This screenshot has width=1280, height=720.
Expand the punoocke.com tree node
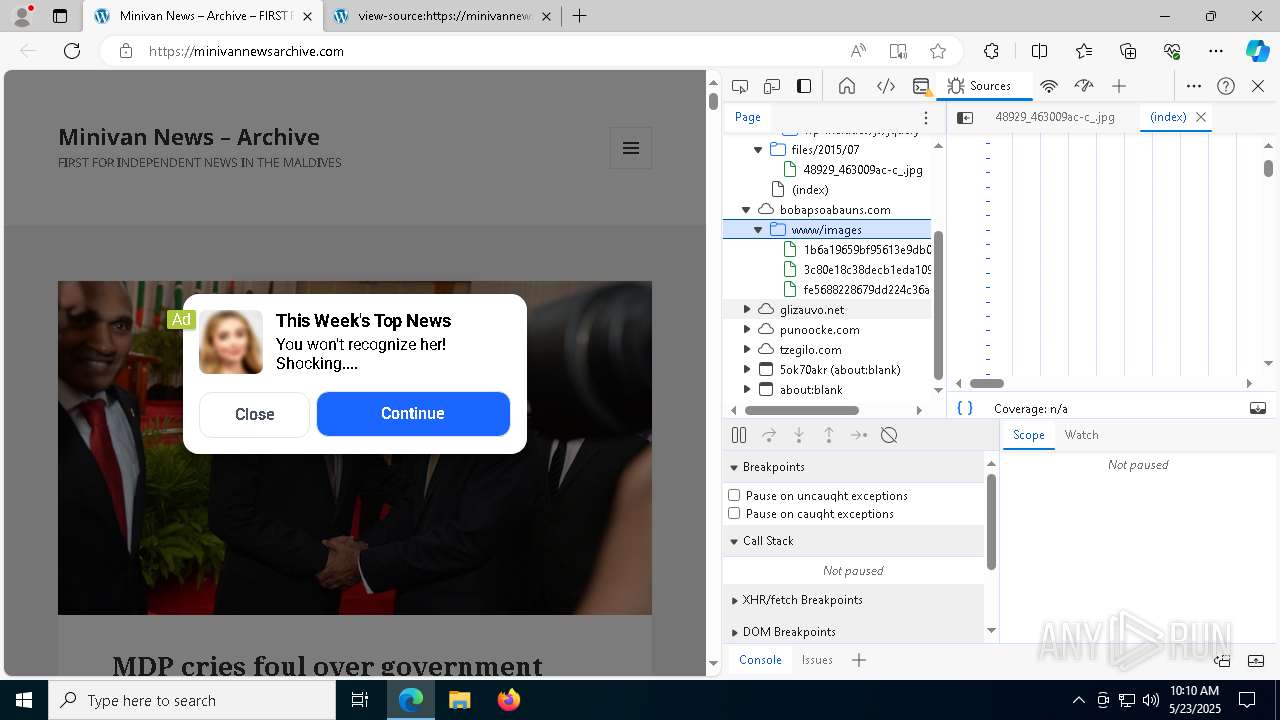click(x=747, y=330)
